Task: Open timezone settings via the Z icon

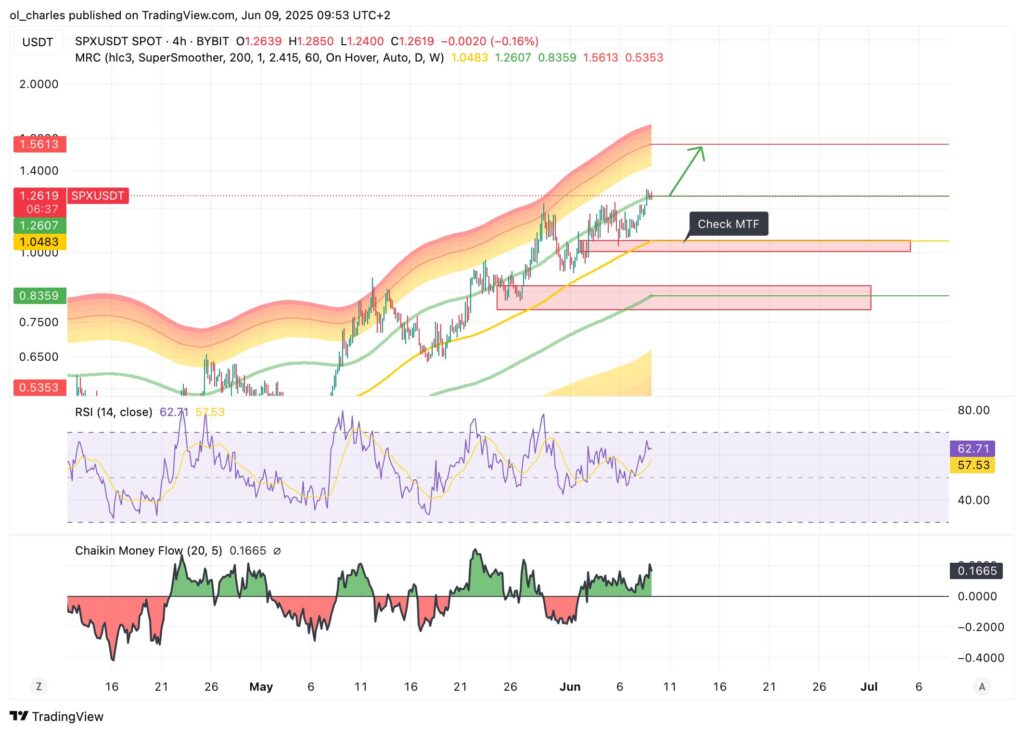Action: [38, 687]
